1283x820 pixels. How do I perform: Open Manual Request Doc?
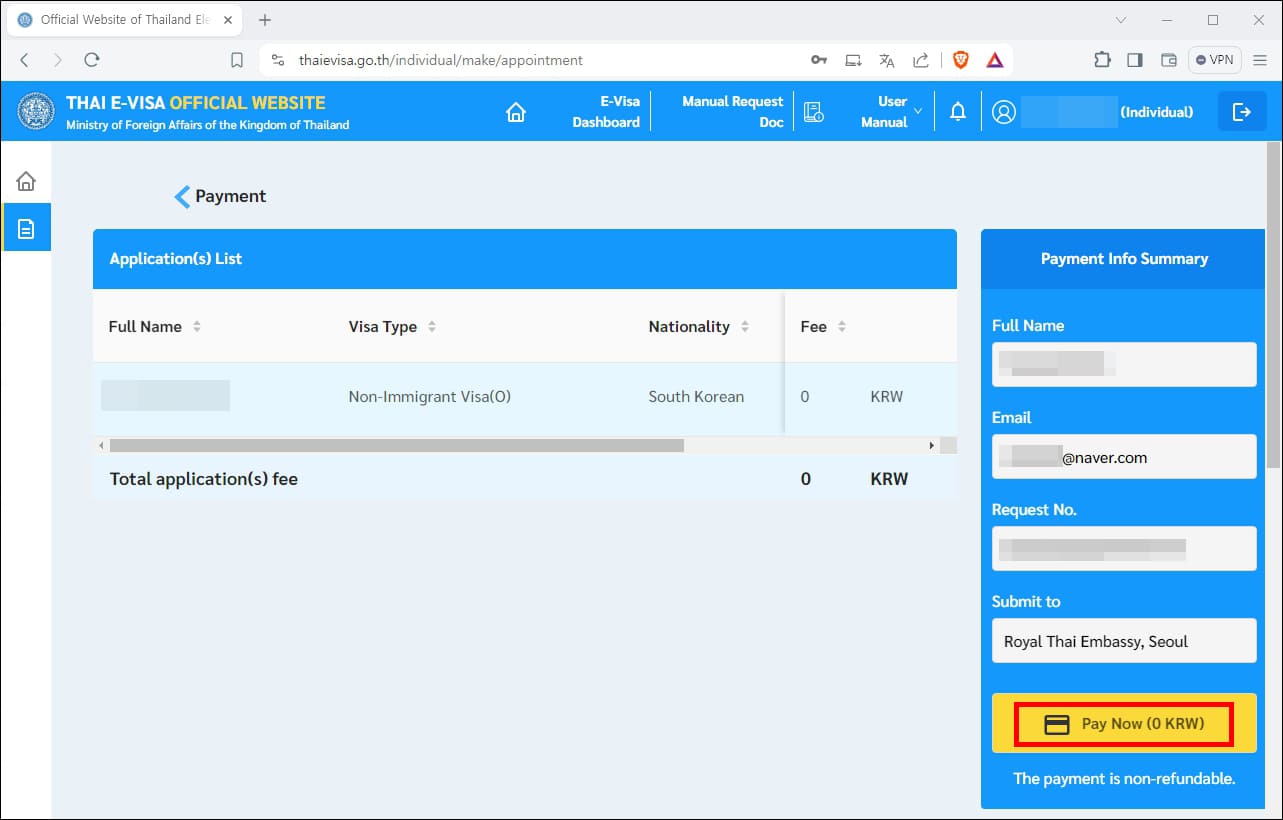[733, 111]
